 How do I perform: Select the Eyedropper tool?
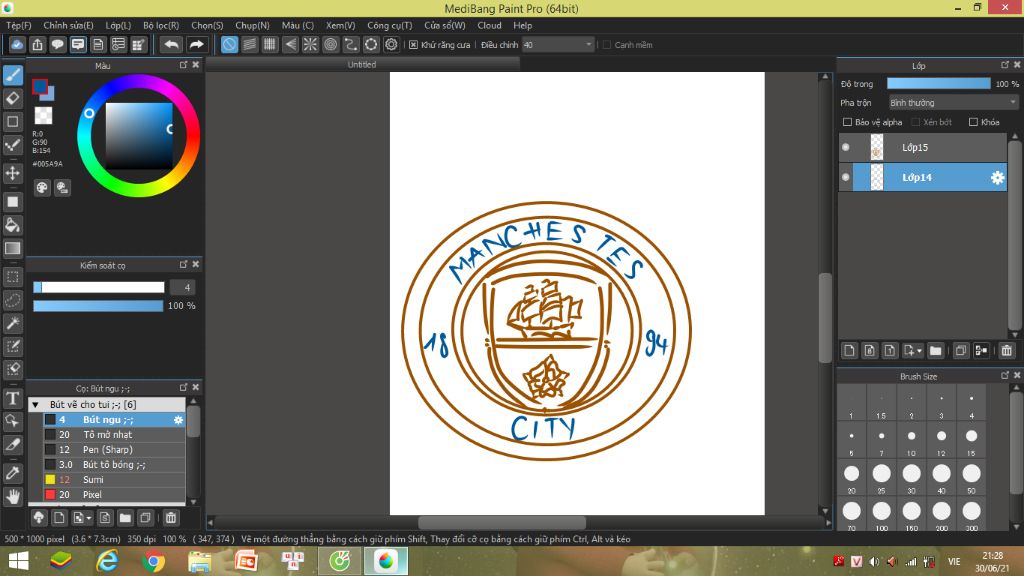click(x=12, y=473)
